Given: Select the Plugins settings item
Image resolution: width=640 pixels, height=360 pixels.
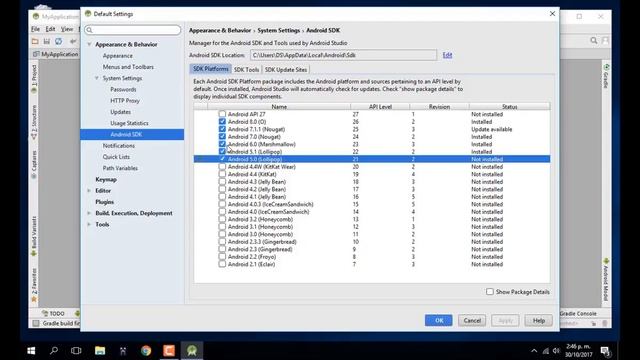Looking at the screenshot, I should pyautogui.click(x=104, y=202).
